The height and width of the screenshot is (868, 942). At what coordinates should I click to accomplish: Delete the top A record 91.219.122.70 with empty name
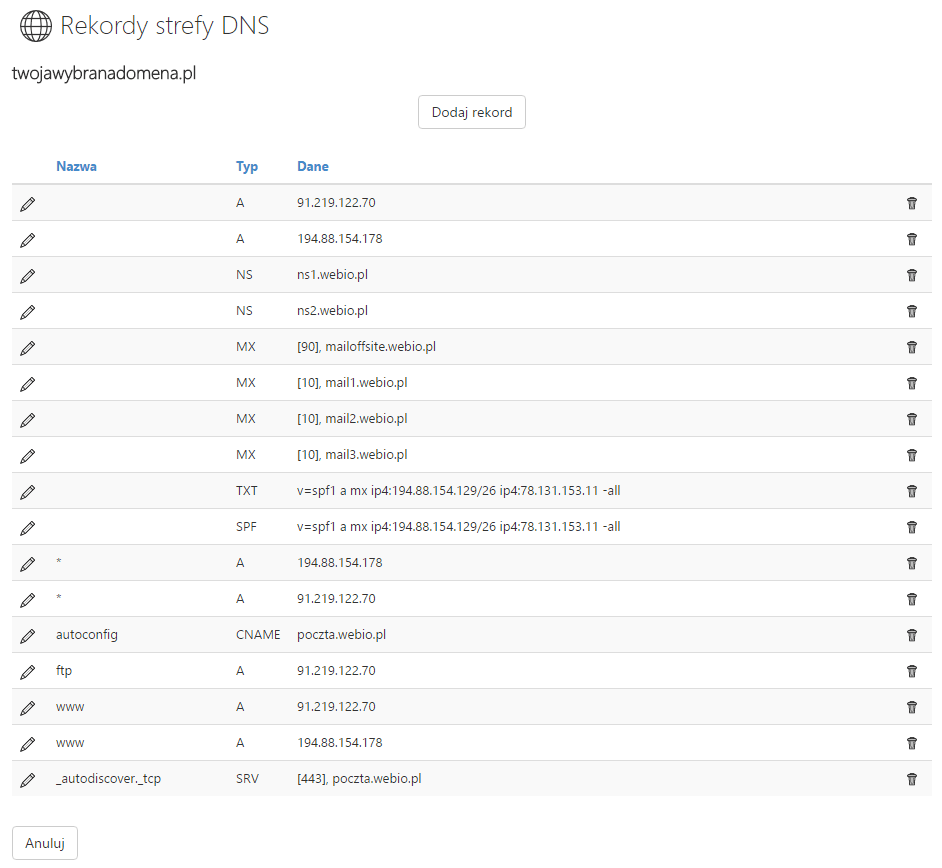911,203
